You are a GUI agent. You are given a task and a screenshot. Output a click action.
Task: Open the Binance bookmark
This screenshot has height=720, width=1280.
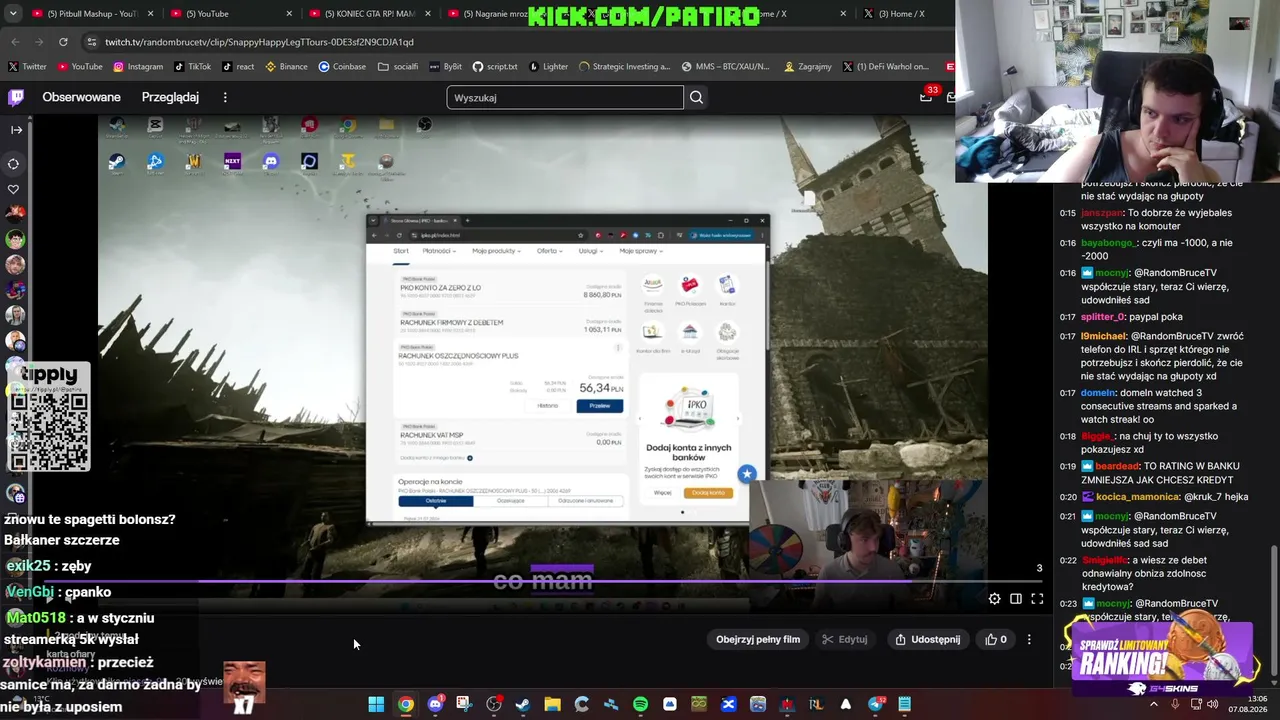pos(287,67)
